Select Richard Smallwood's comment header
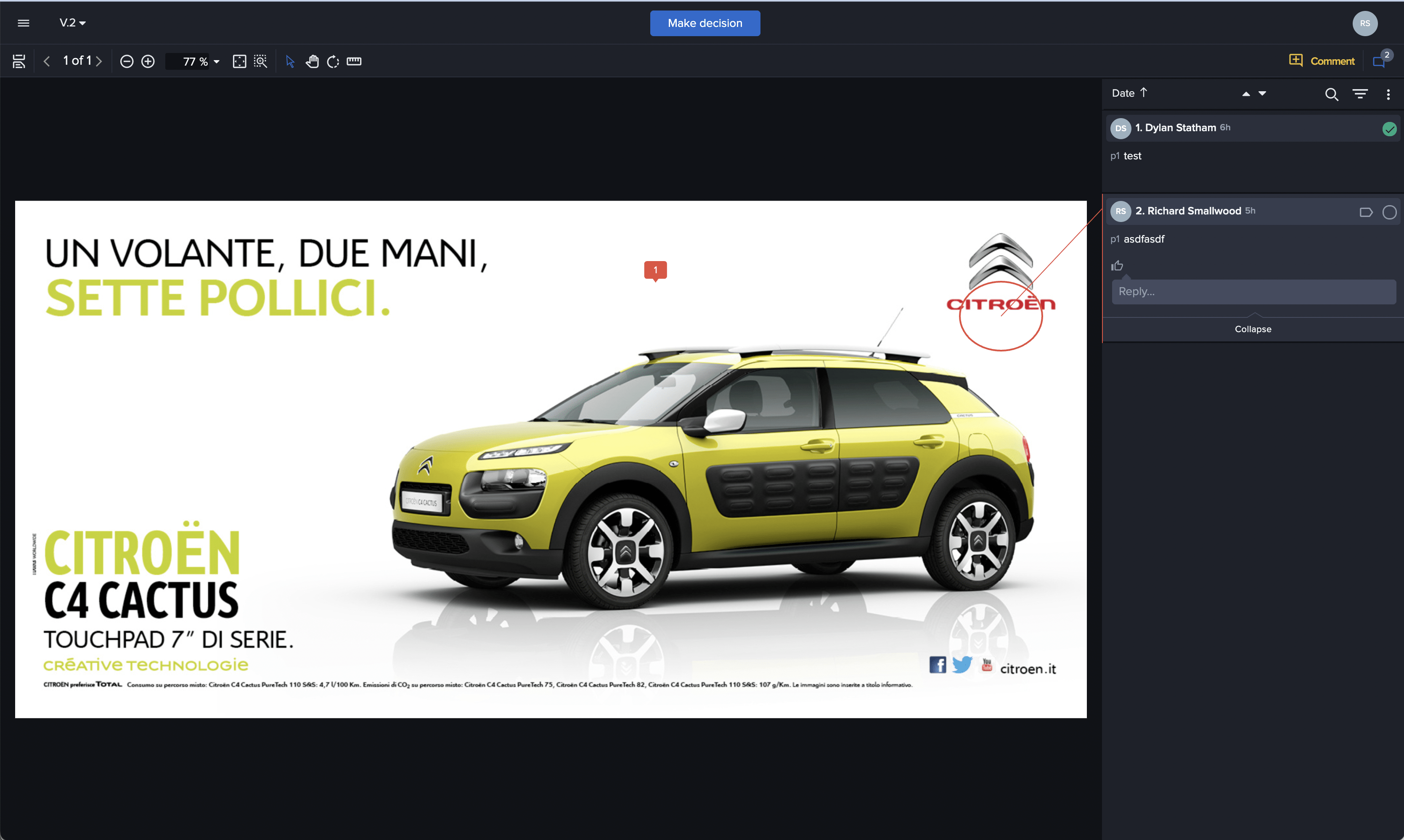1404x840 pixels. 1252,211
